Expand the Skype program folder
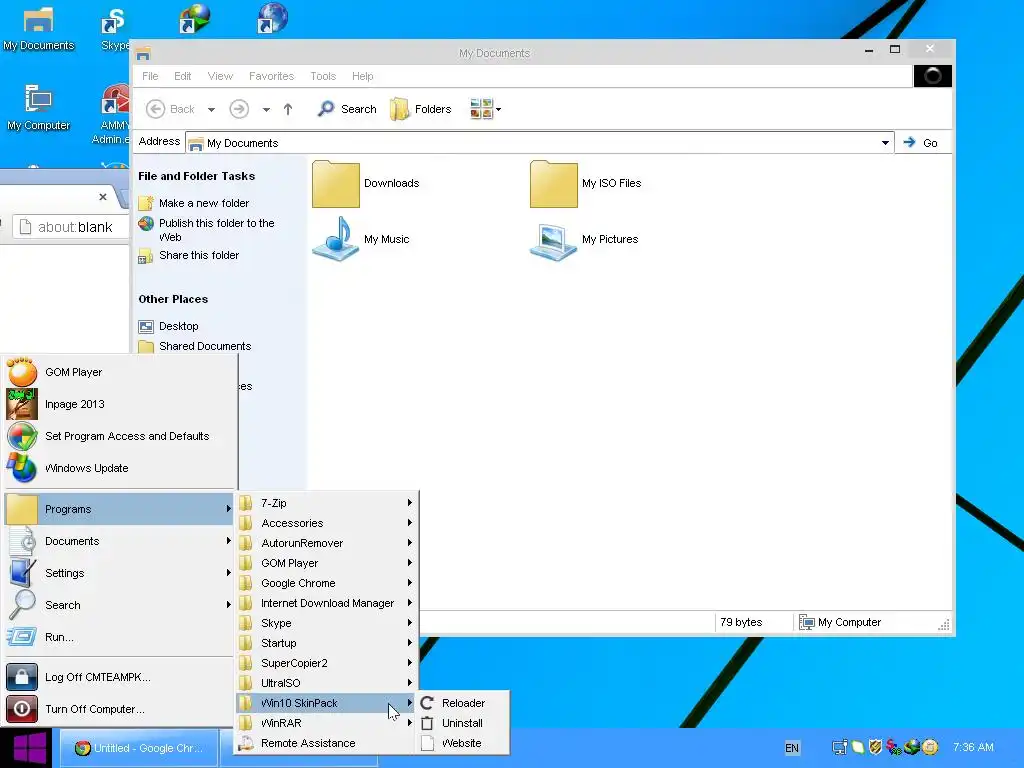The image size is (1024, 768). pyautogui.click(x=326, y=623)
